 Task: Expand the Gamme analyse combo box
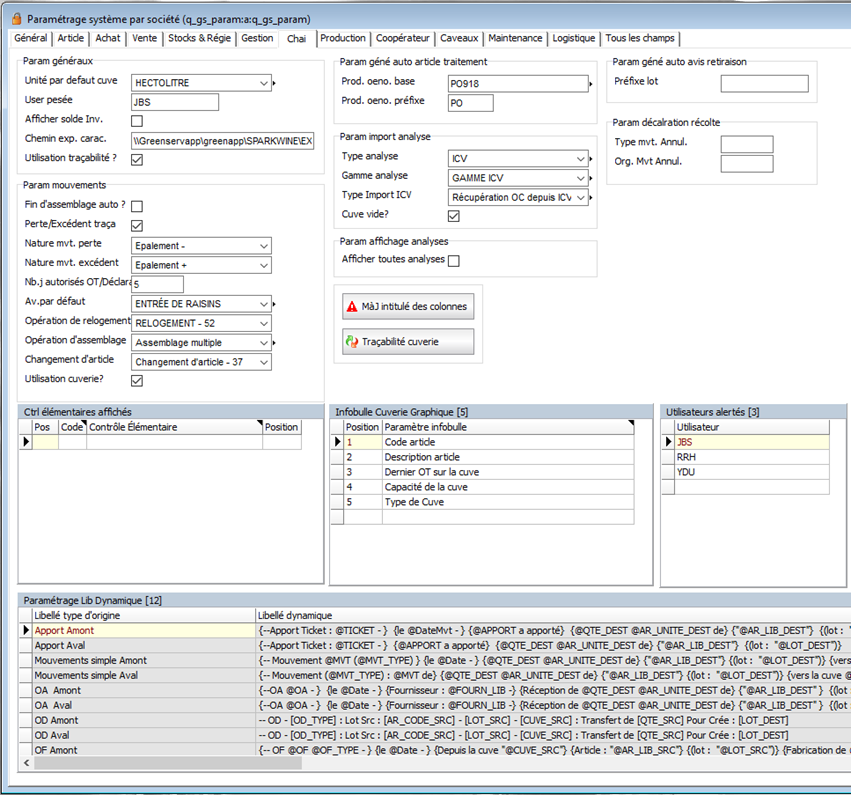581,177
